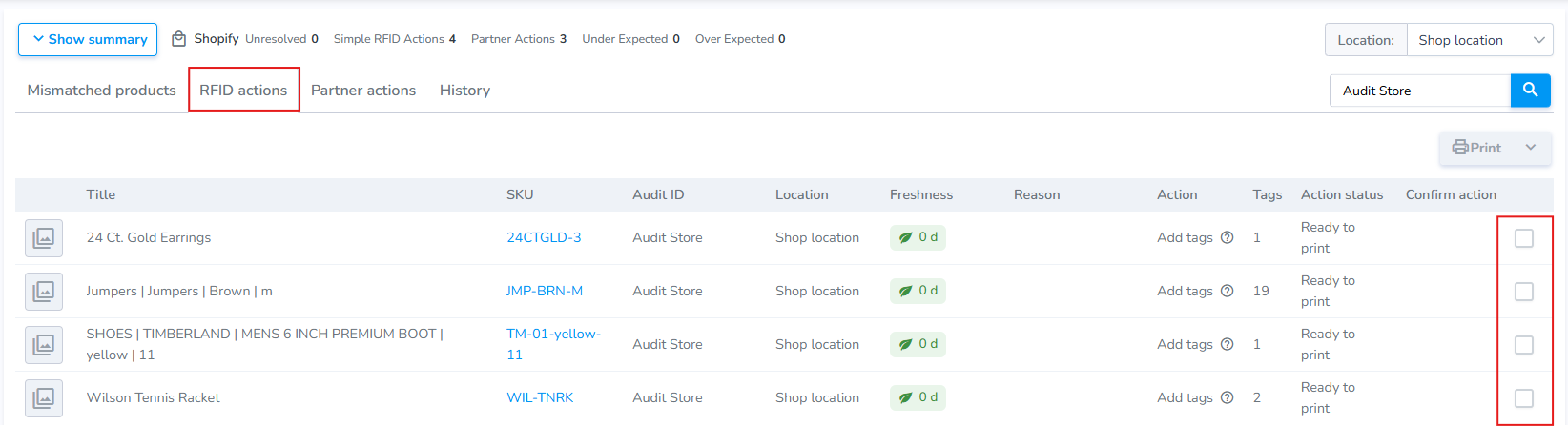The image size is (1568, 426).
Task: Click Add tags in Gold Earrings row
Action: point(1185,237)
